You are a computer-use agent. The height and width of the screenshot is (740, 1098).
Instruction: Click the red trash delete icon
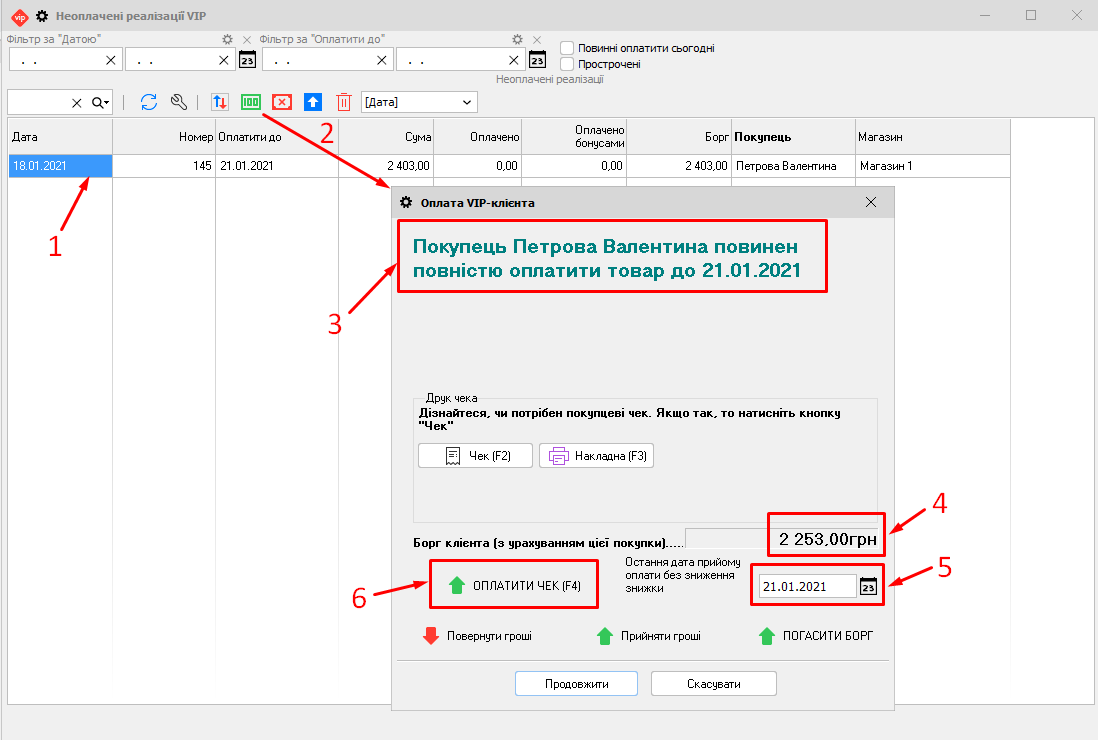[x=343, y=102]
